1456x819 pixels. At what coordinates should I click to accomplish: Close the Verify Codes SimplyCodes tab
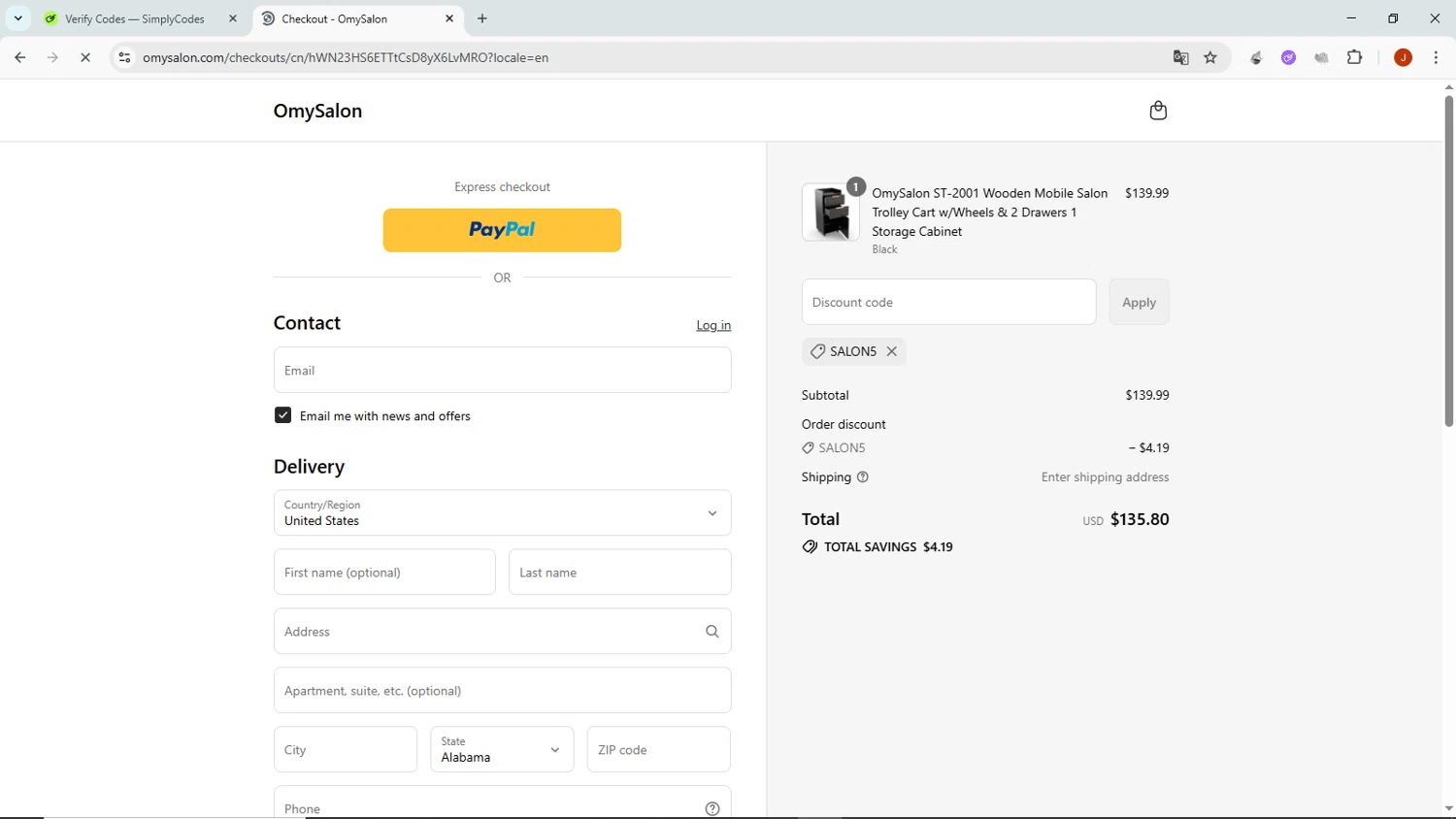point(233,18)
